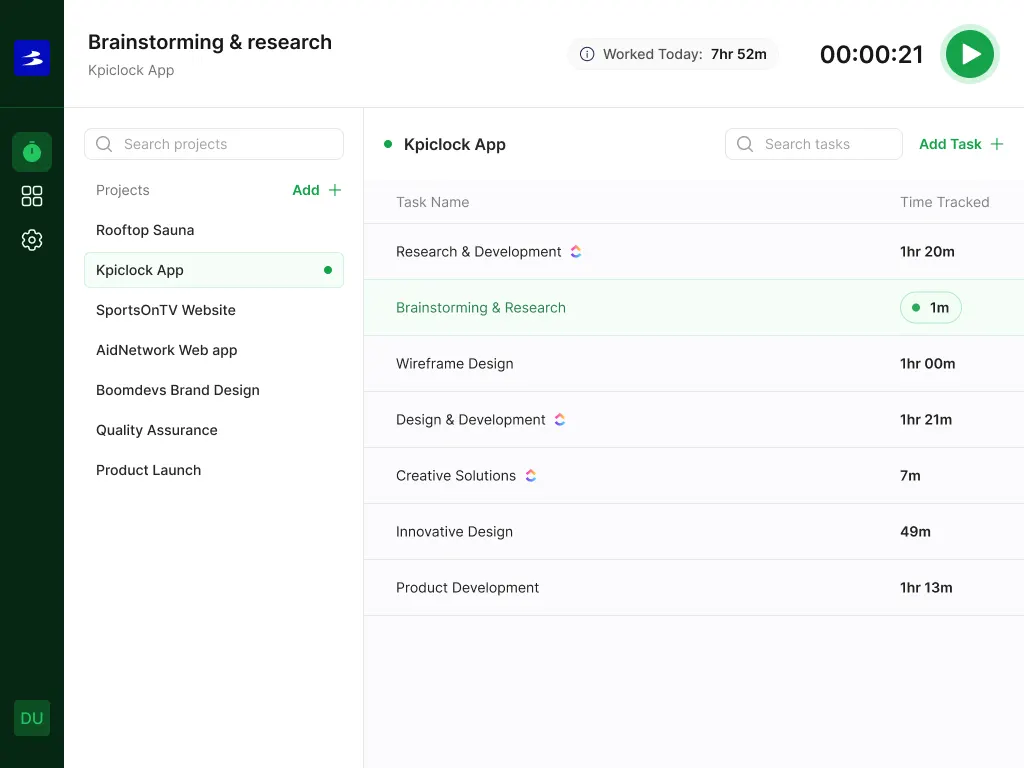The height and width of the screenshot is (768, 1024).
Task: Click the info icon beside Worked Today
Action: [587, 54]
